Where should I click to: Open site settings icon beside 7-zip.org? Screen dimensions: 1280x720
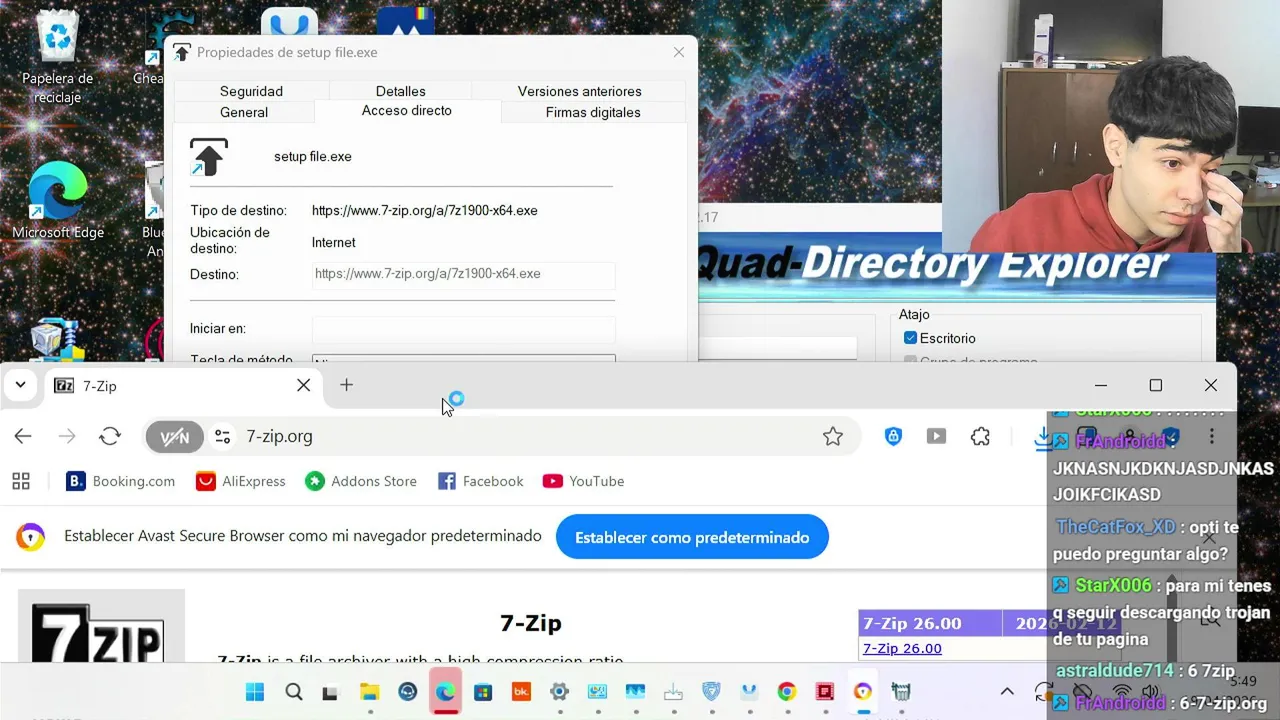point(223,437)
